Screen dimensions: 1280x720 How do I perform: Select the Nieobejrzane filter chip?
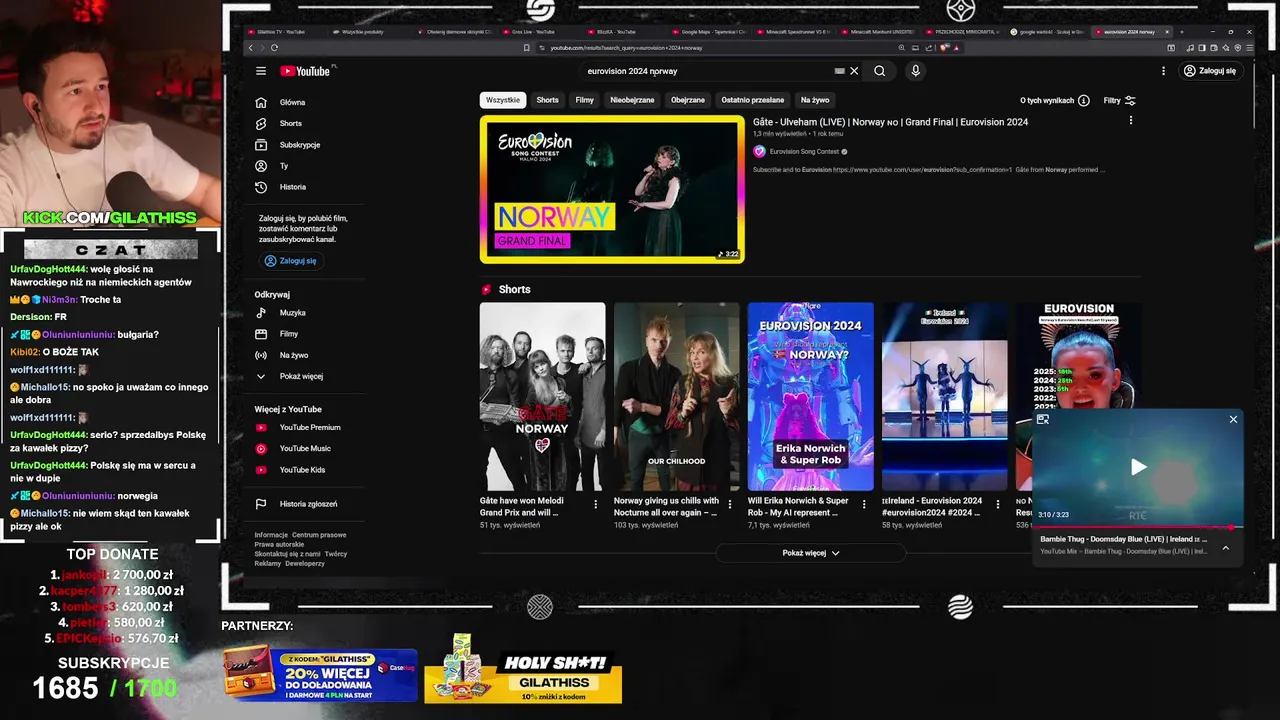(x=632, y=100)
